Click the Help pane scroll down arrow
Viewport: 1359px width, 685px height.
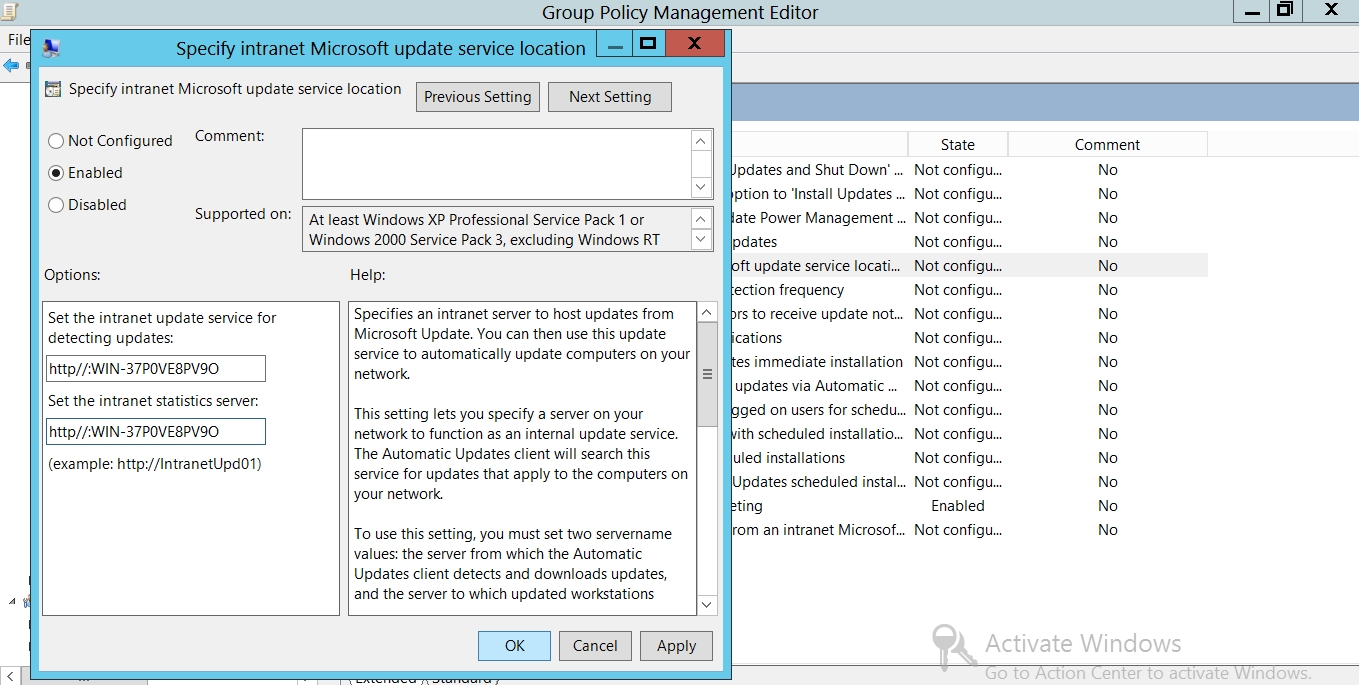click(707, 605)
